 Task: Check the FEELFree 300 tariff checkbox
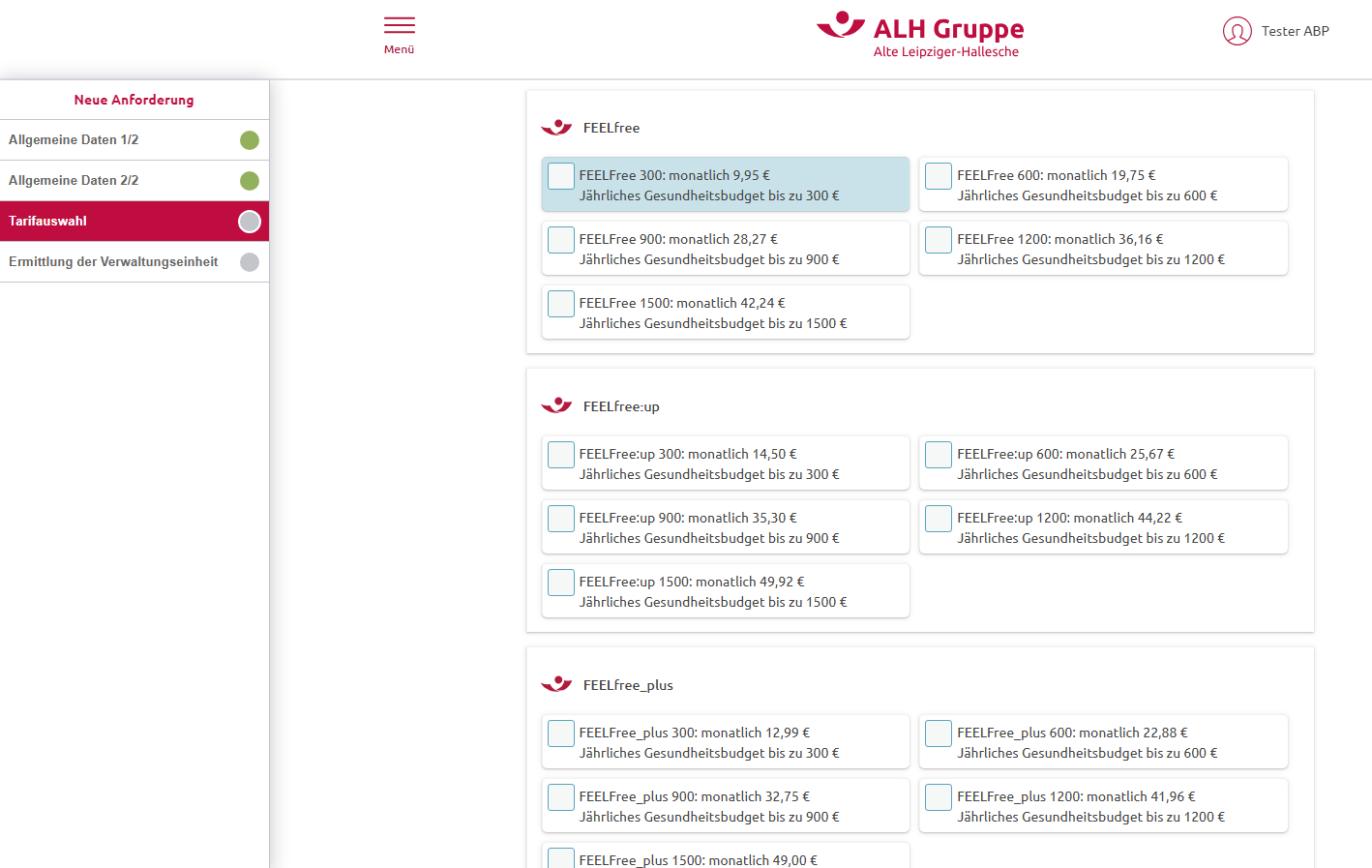pyautogui.click(x=561, y=176)
